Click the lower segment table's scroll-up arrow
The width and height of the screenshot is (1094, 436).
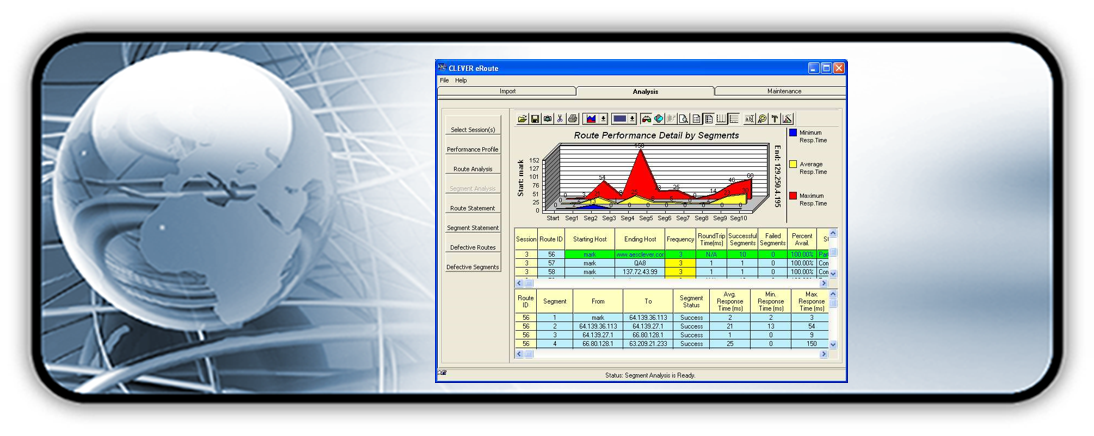832,294
